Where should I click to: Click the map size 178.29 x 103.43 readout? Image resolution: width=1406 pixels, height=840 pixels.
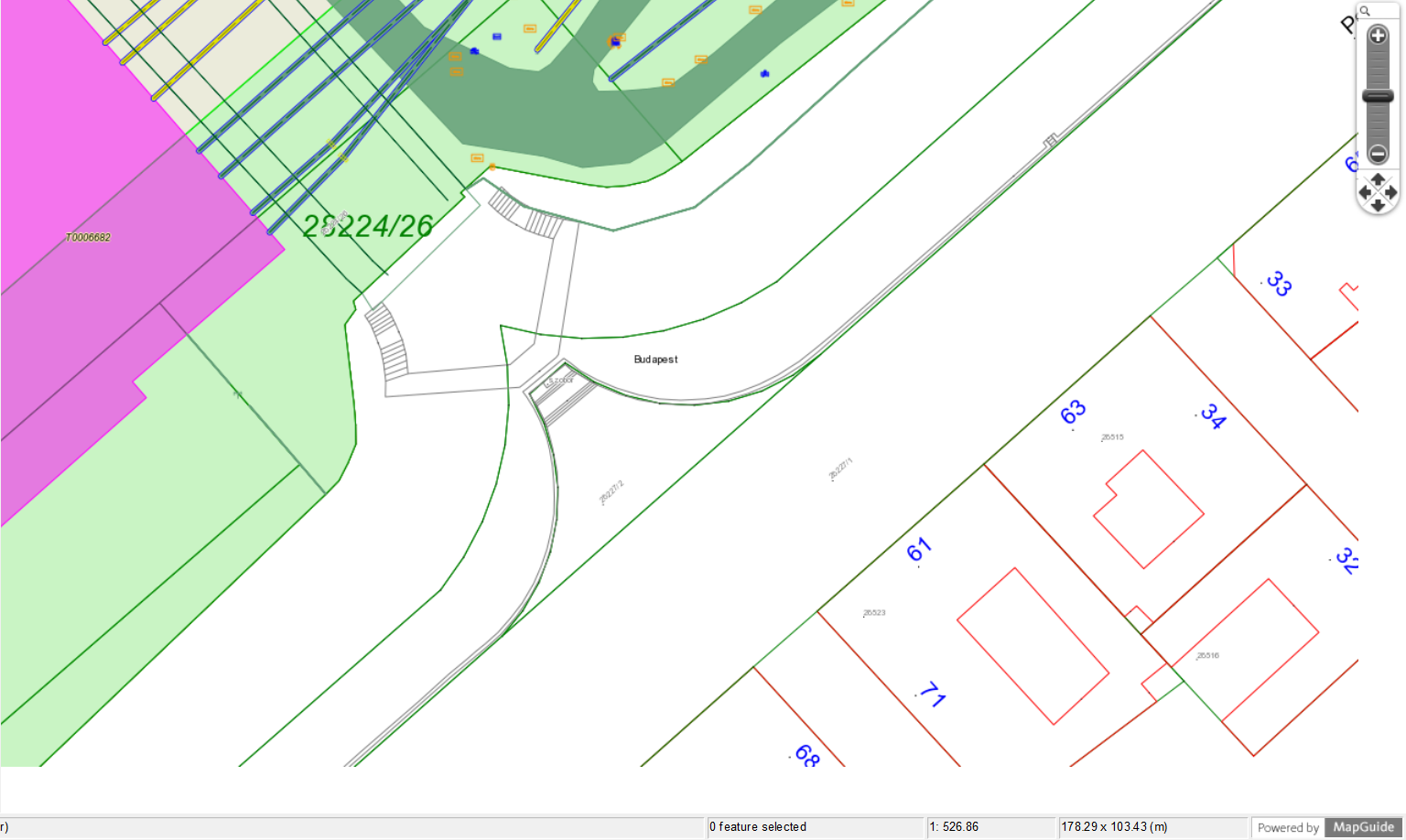click(x=1152, y=827)
